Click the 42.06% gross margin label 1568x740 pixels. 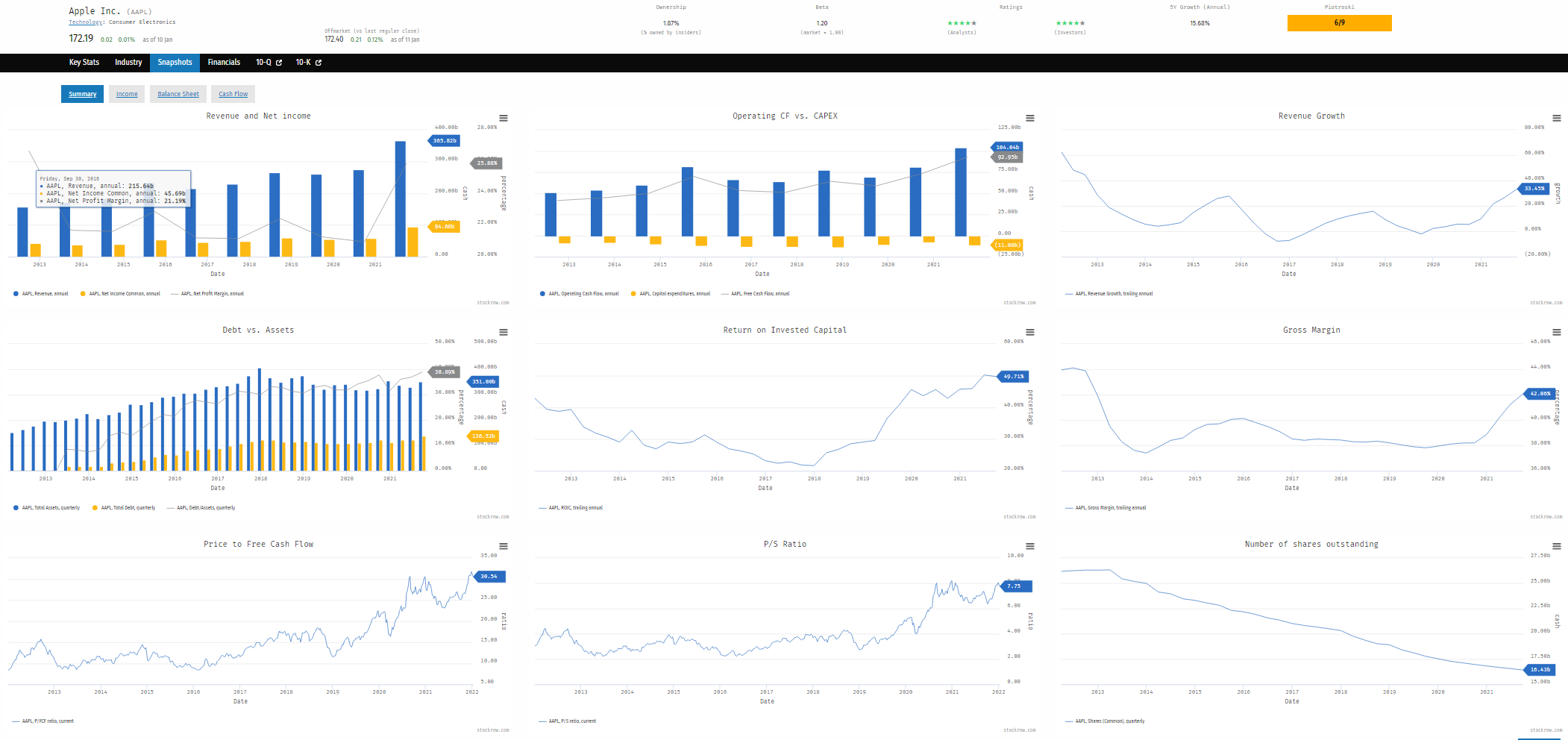[1540, 393]
